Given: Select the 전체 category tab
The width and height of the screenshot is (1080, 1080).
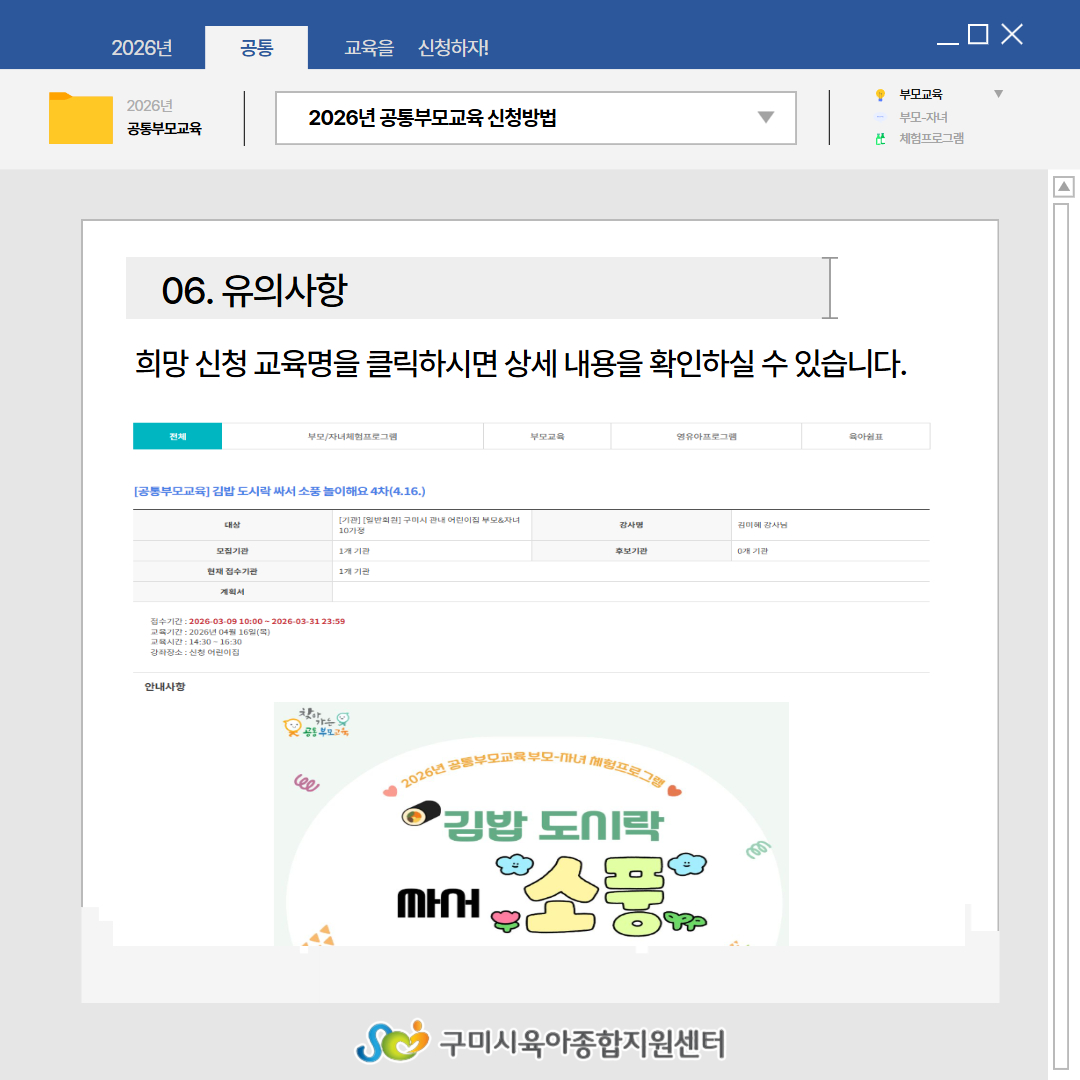Looking at the screenshot, I should point(177,437).
